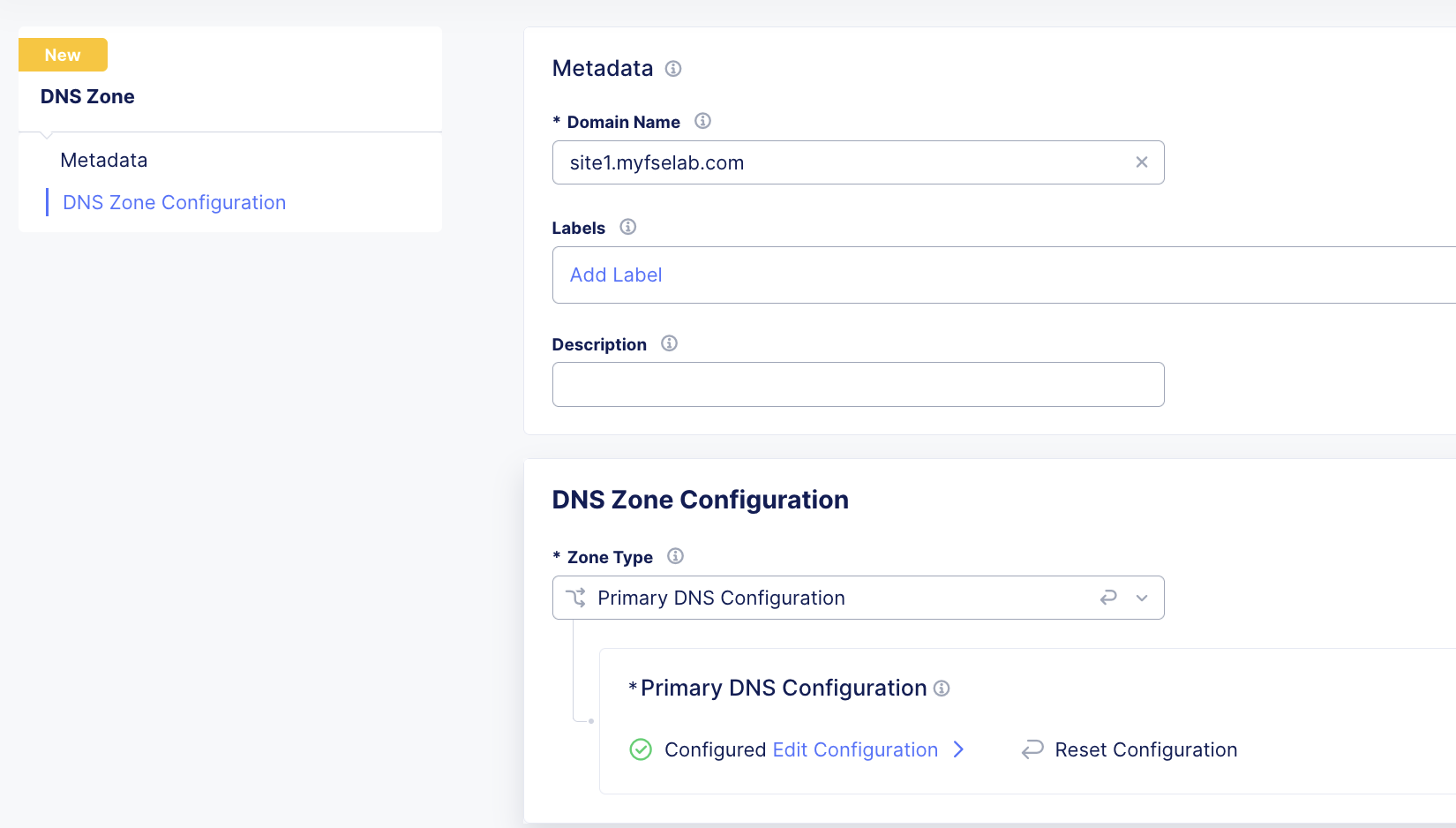Open the Edit Configuration link
1456x828 pixels.
click(855, 749)
